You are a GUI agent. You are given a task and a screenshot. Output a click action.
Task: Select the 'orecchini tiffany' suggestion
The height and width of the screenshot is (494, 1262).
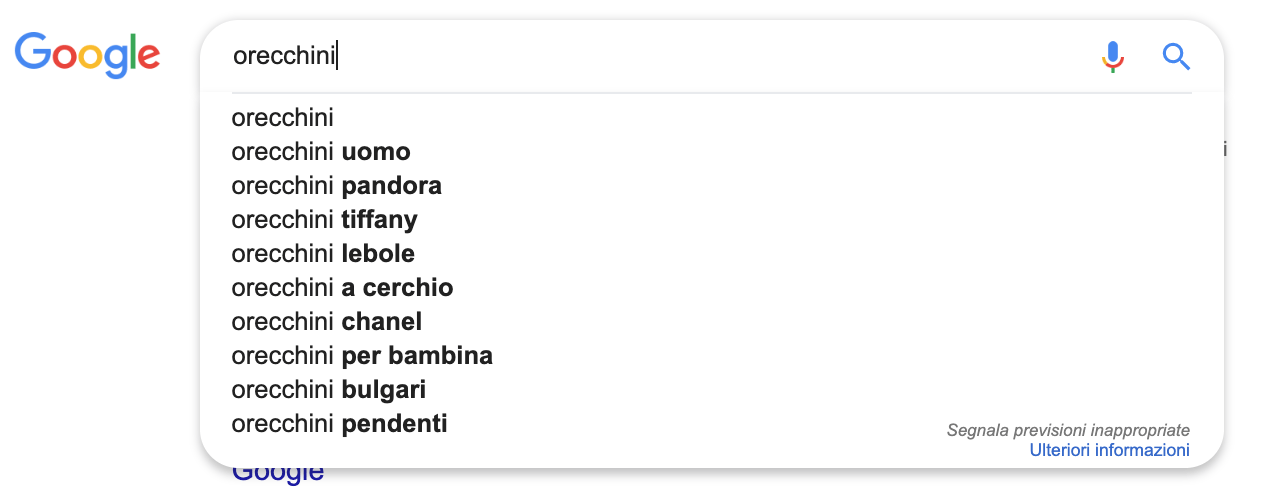(x=324, y=220)
